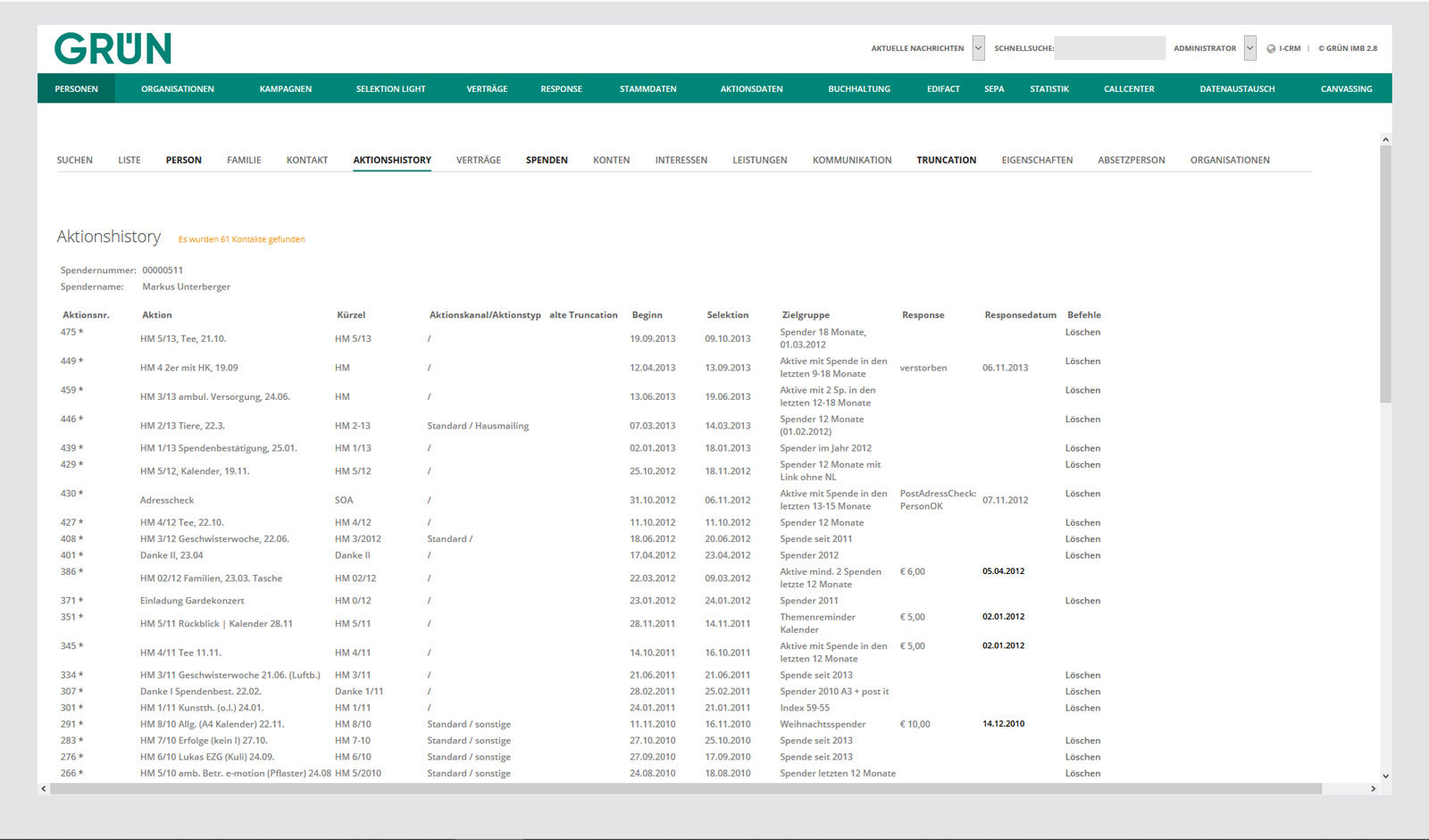1429x840 pixels.
Task: Select the Buchhaltung menu item
Action: [859, 88]
